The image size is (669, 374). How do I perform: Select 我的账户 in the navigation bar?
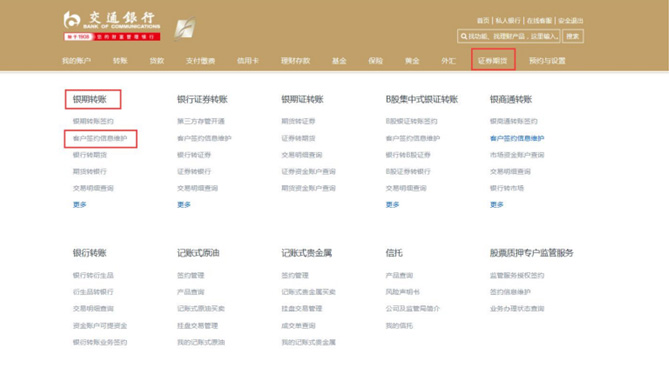76,61
